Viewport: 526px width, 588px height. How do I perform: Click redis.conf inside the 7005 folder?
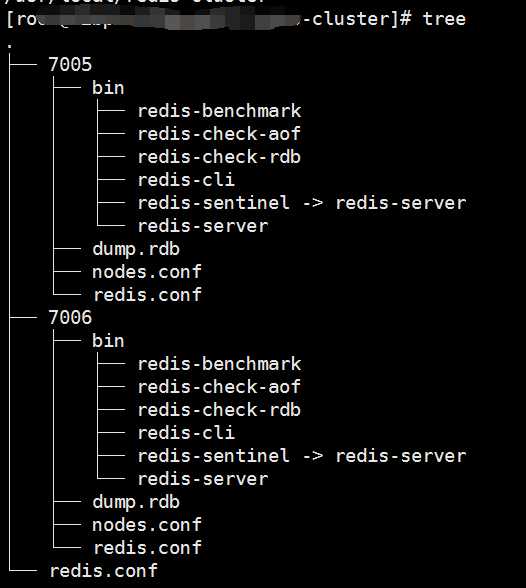[x=148, y=295]
